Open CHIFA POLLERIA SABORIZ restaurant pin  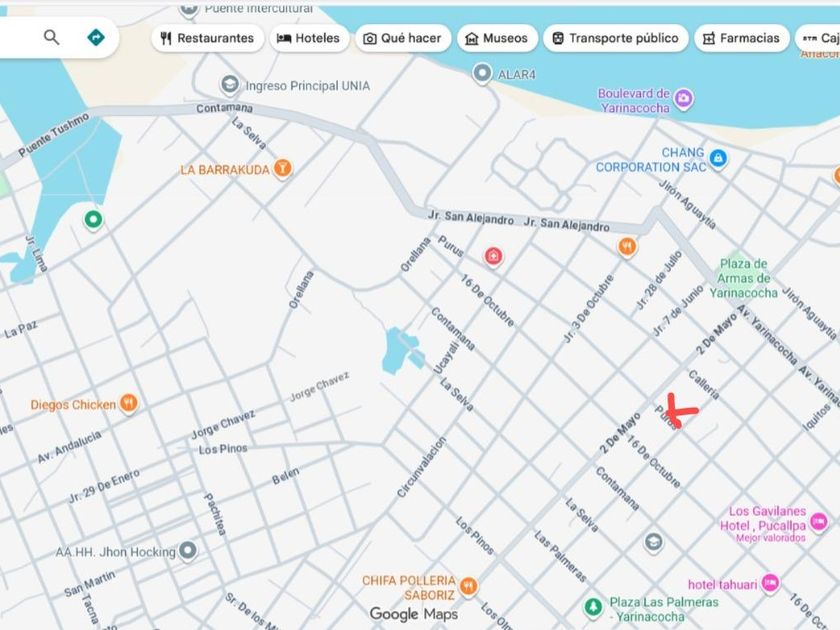pyautogui.click(x=468, y=586)
